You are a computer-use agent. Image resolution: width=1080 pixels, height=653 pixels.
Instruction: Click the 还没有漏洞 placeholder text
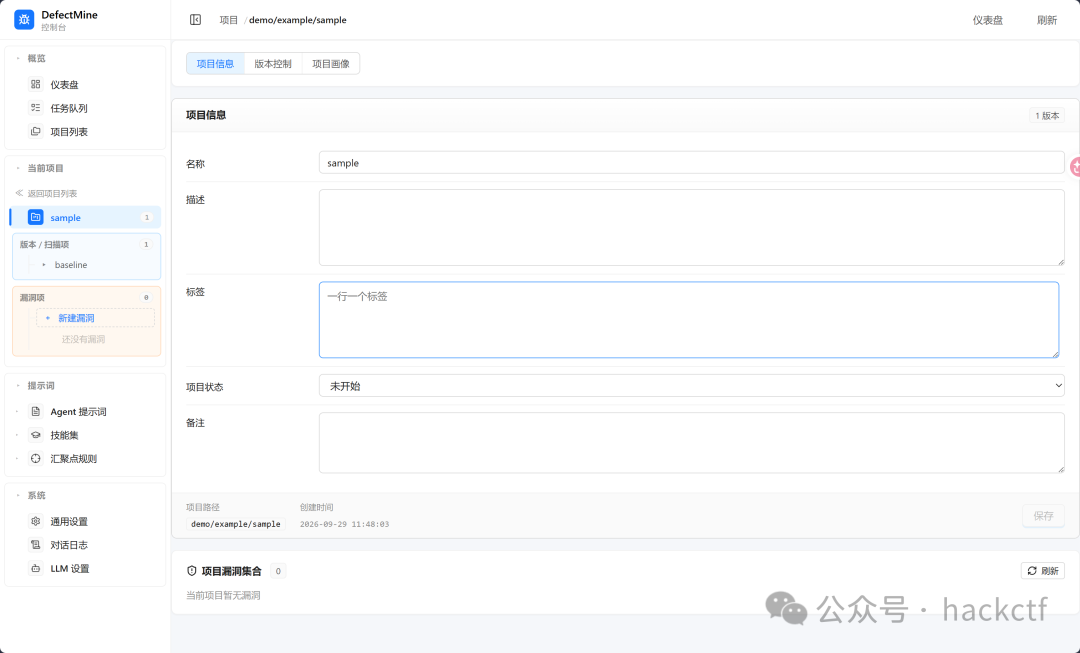point(83,339)
